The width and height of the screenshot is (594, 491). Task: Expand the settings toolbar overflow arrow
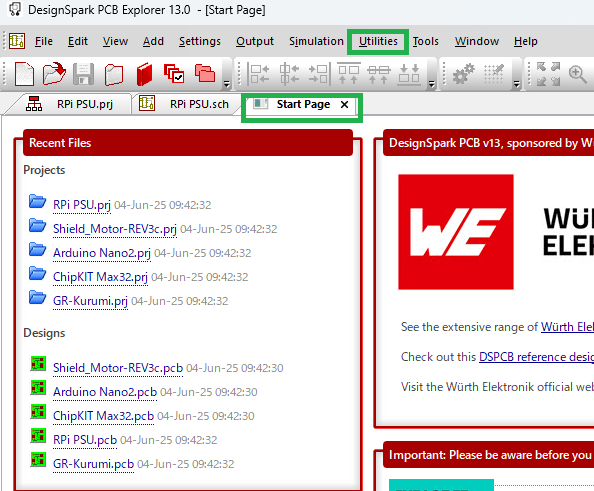[516, 84]
